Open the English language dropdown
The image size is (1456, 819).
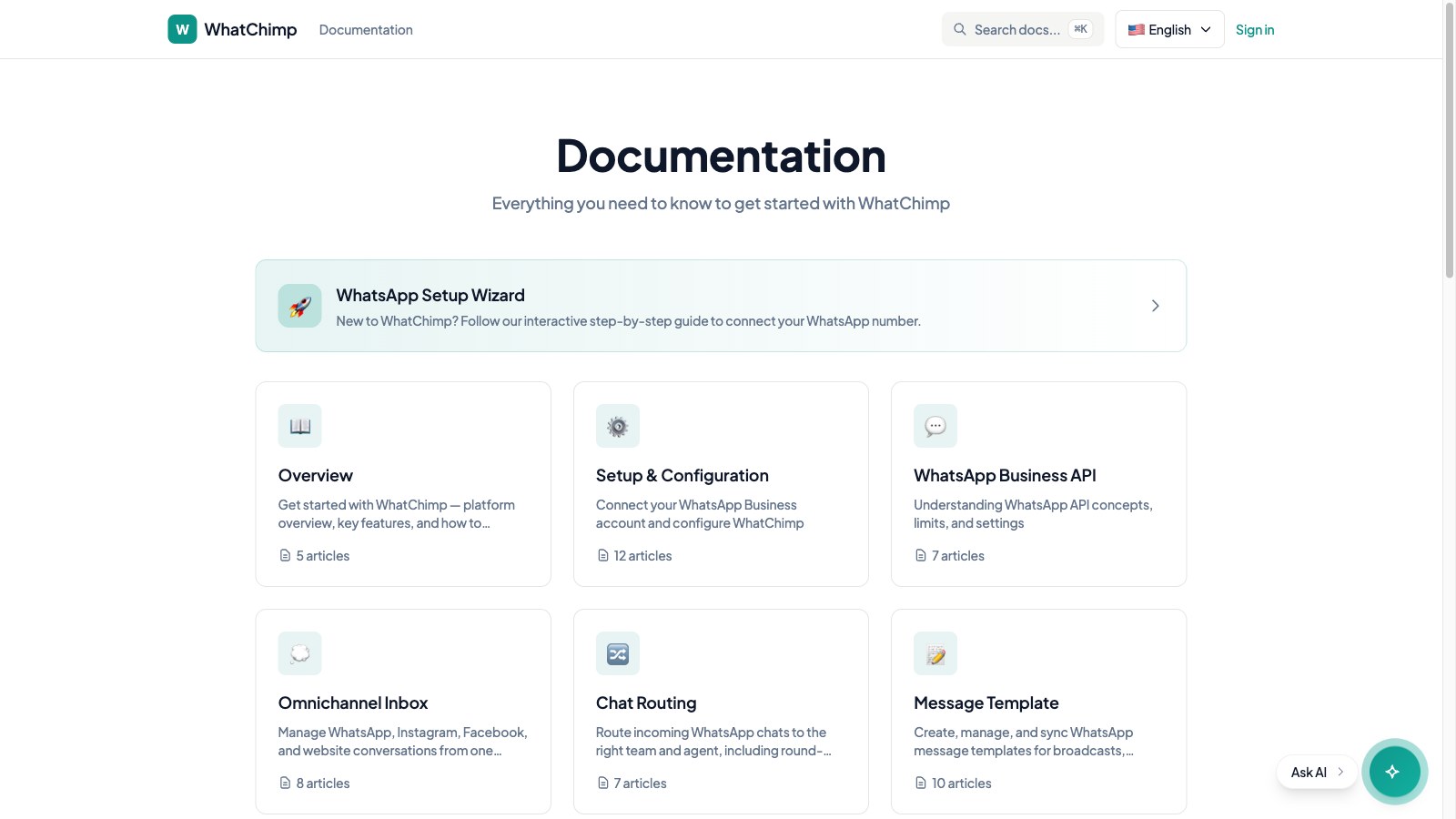[1169, 29]
